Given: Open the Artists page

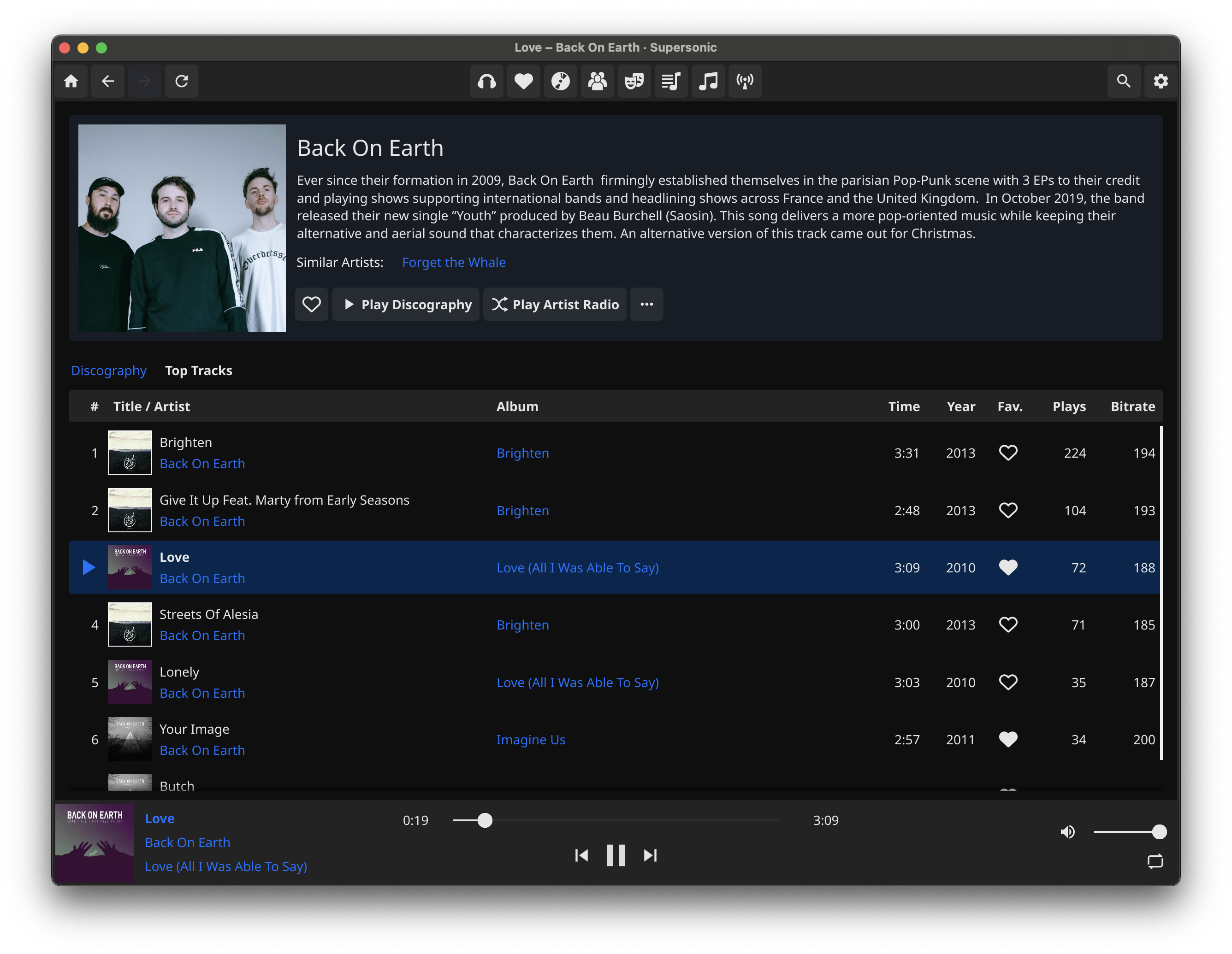Looking at the screenshot, I should click(598, 81).
